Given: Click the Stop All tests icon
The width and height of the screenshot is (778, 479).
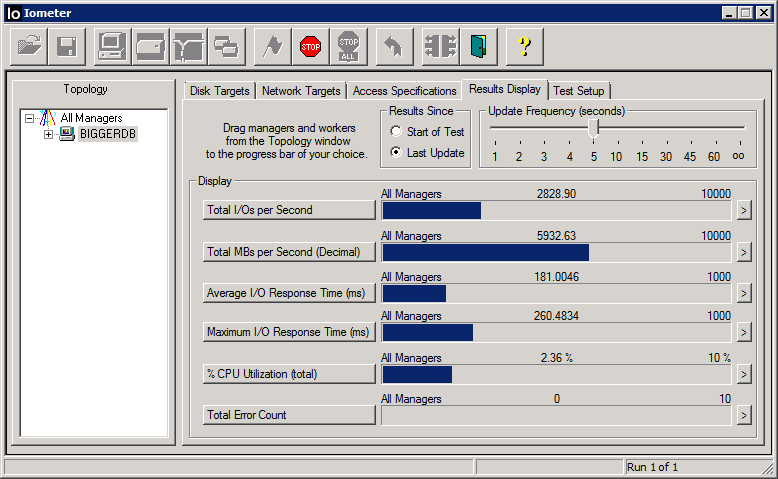Looking at the screenshot, I should (x=349, y=47).
